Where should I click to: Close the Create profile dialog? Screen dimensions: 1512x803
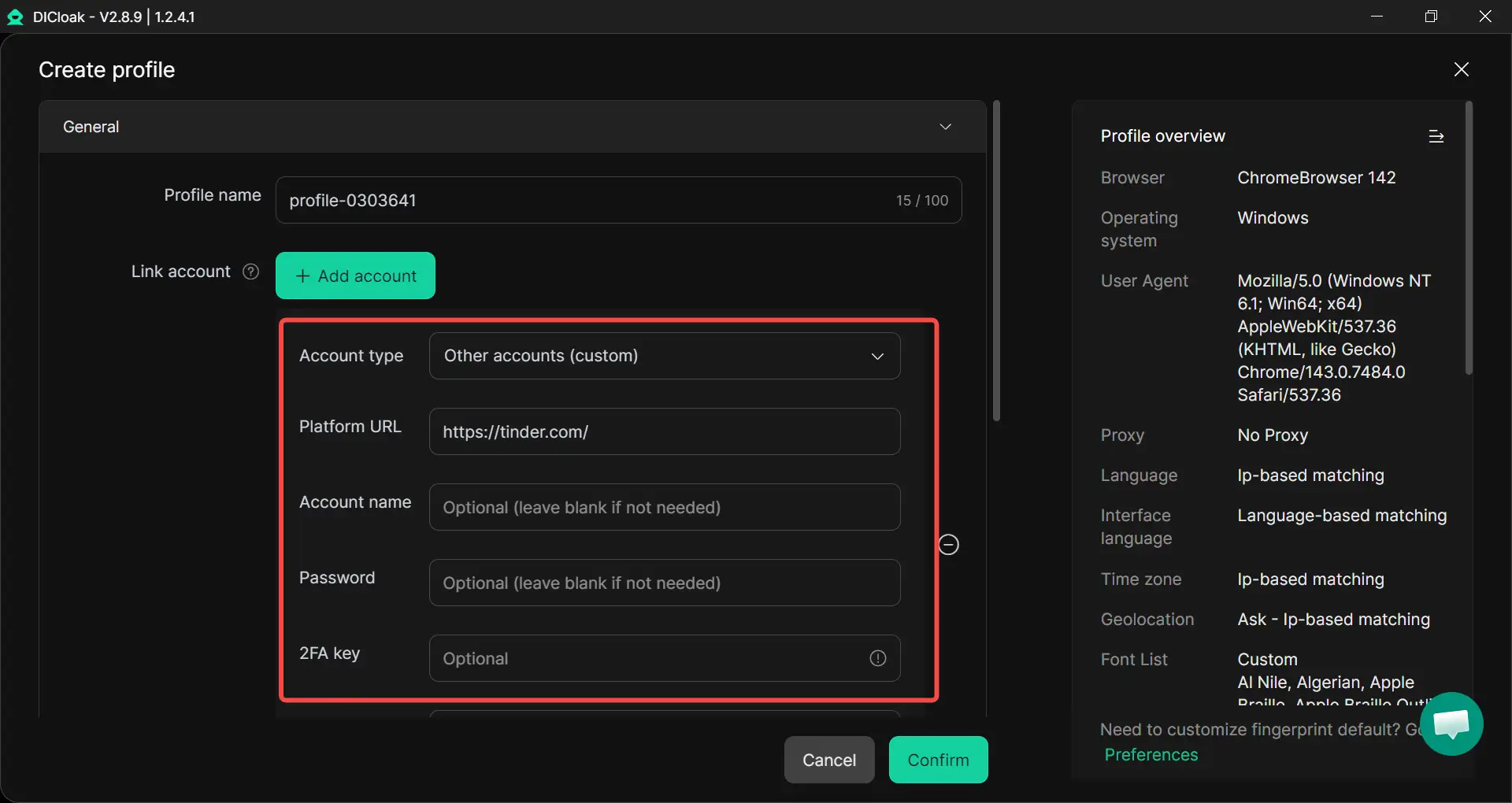click(x=1461, y=69)
